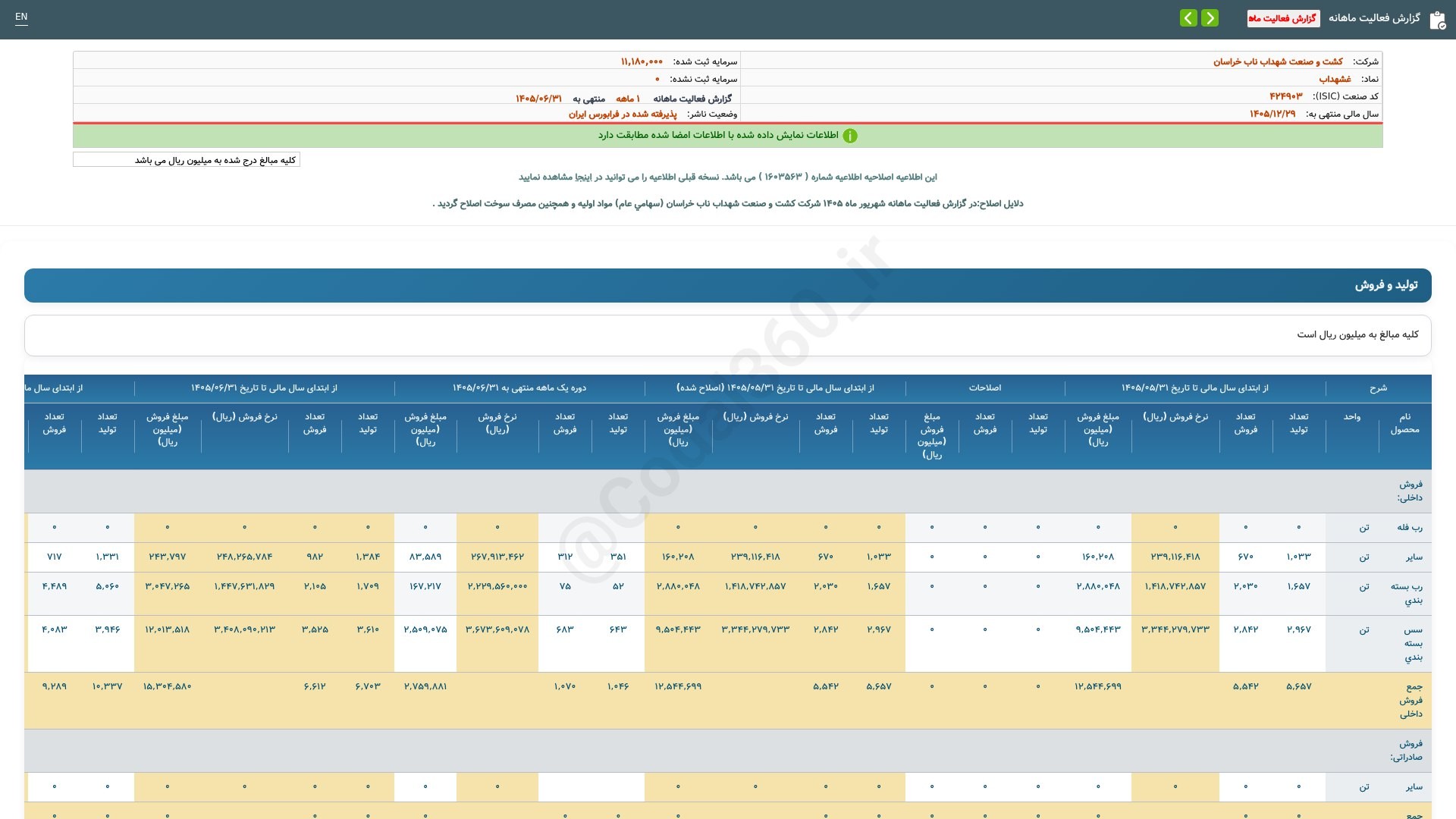
Task: Select the 'جمع فروش داخلی' total row label
Action: (1411, 700)
